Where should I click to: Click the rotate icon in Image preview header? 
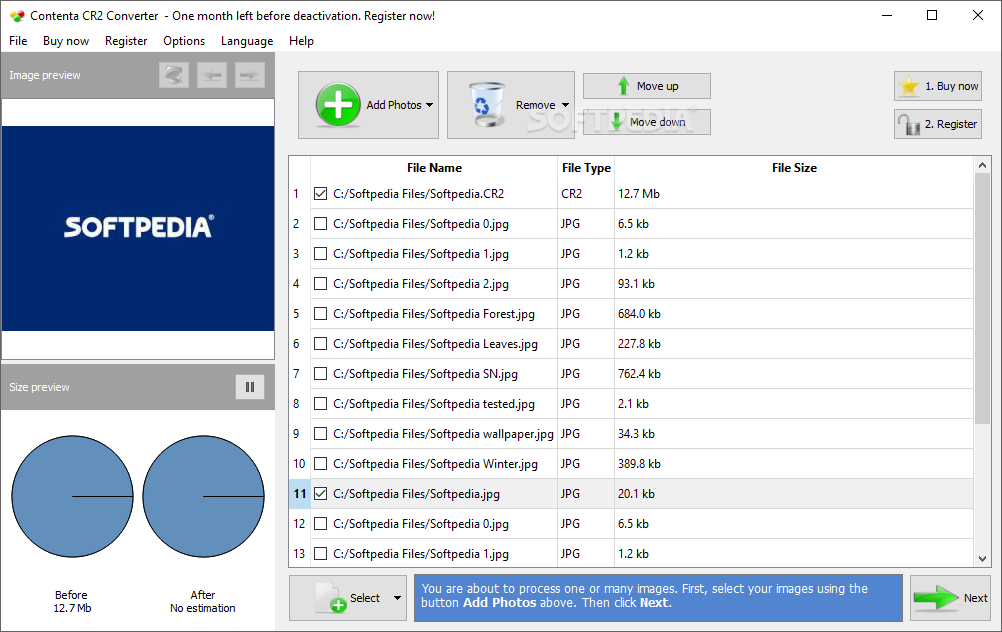(174, 75)
